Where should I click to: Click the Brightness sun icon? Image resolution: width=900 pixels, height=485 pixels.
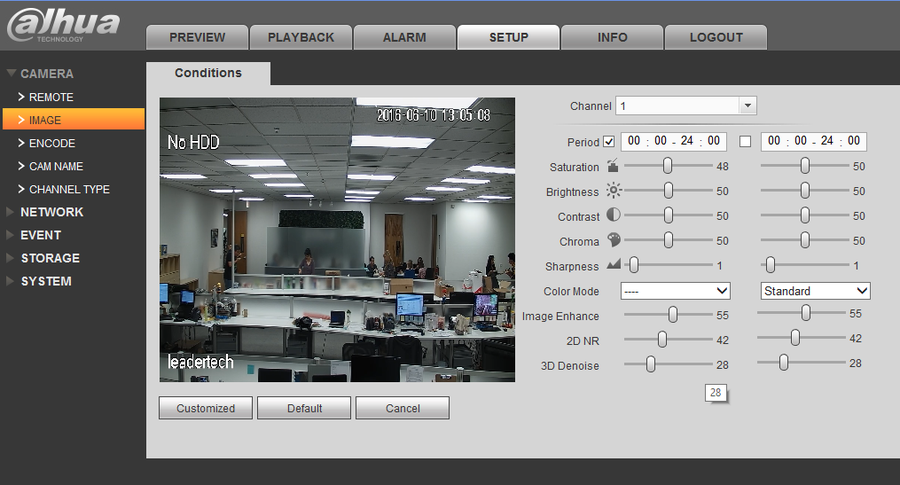point(613,191)
